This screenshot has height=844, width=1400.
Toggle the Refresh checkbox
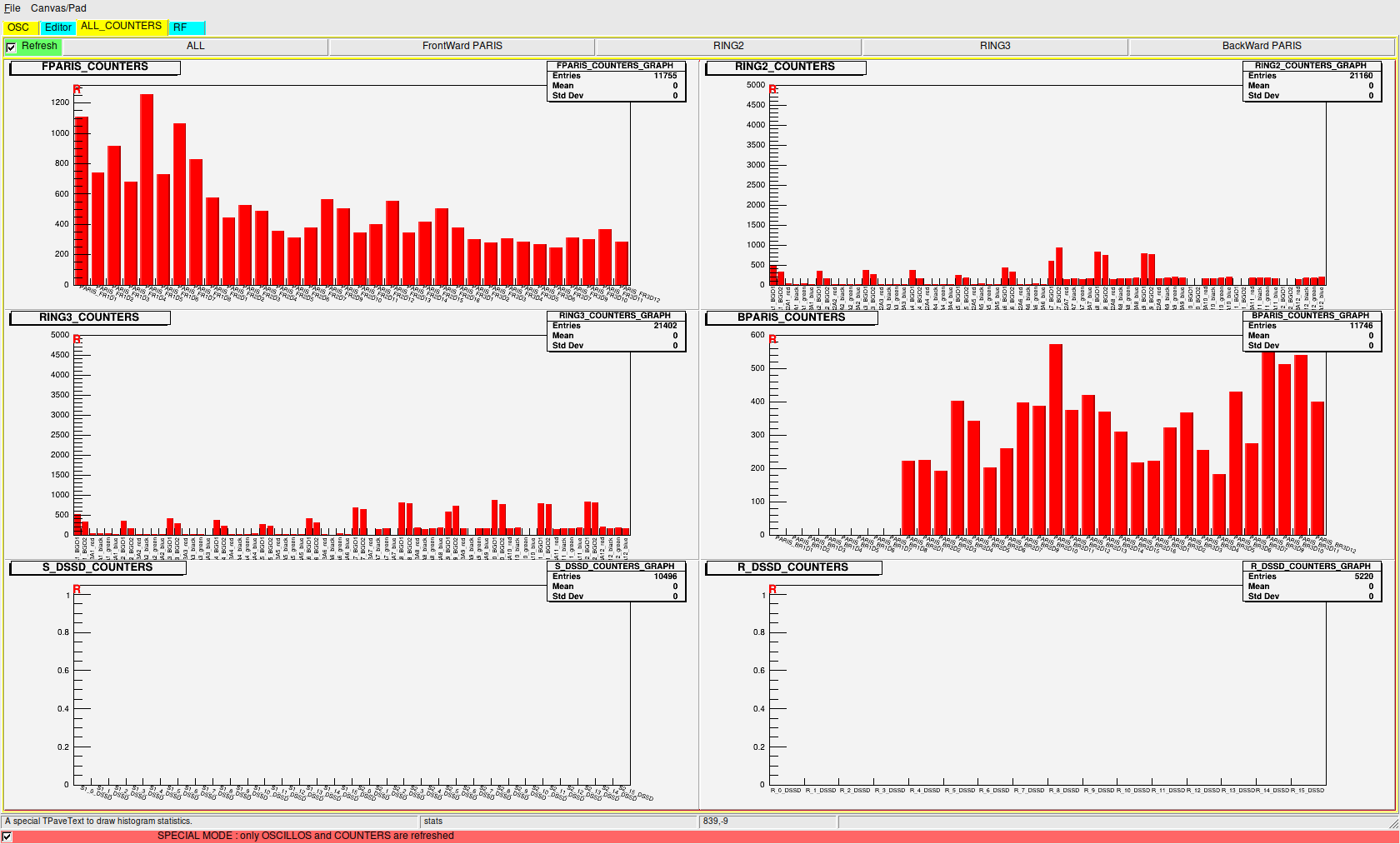(x=11, y=47)
